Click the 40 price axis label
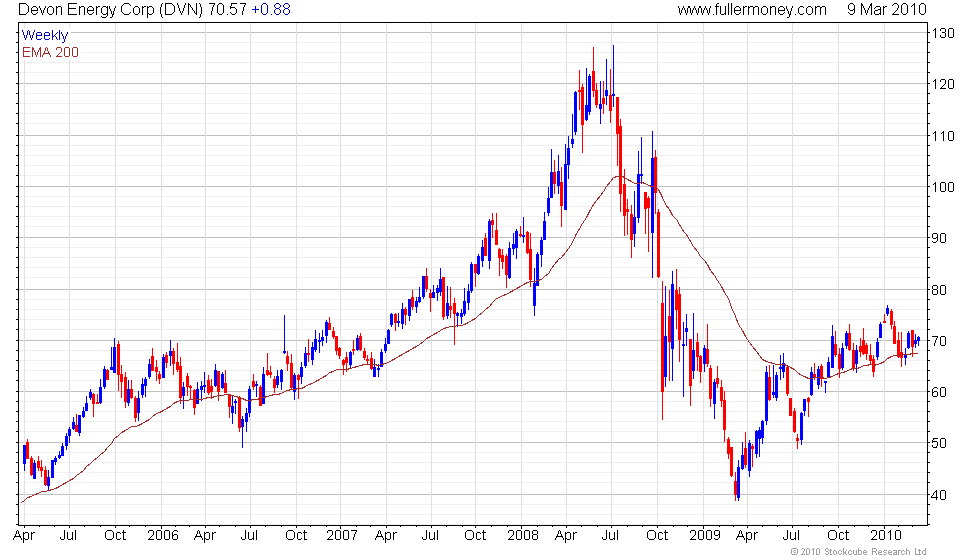980x560 pixels. pos(939,495)
